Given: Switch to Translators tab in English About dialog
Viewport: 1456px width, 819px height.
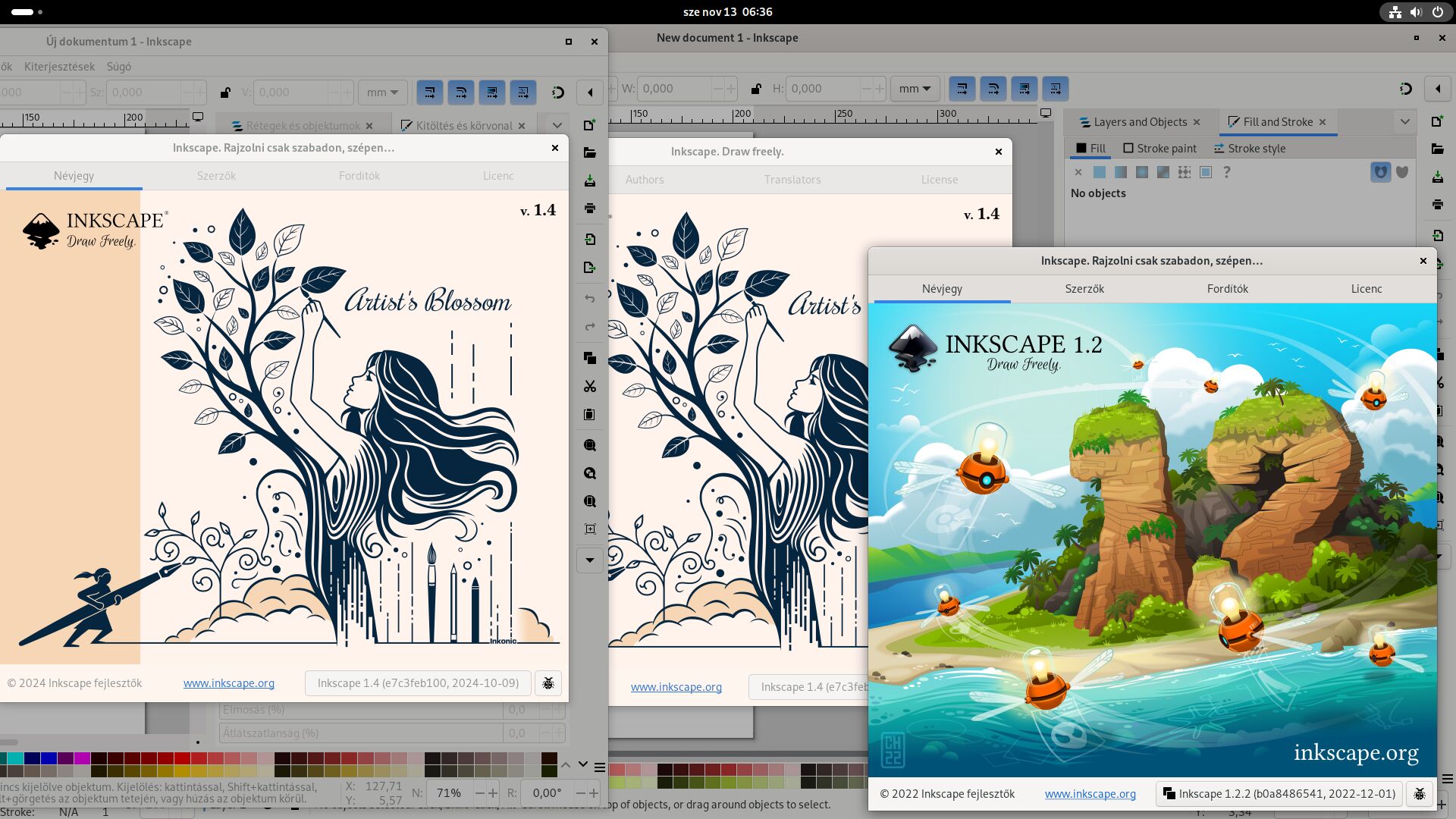Looking at the screenshot, I should 792,180.
